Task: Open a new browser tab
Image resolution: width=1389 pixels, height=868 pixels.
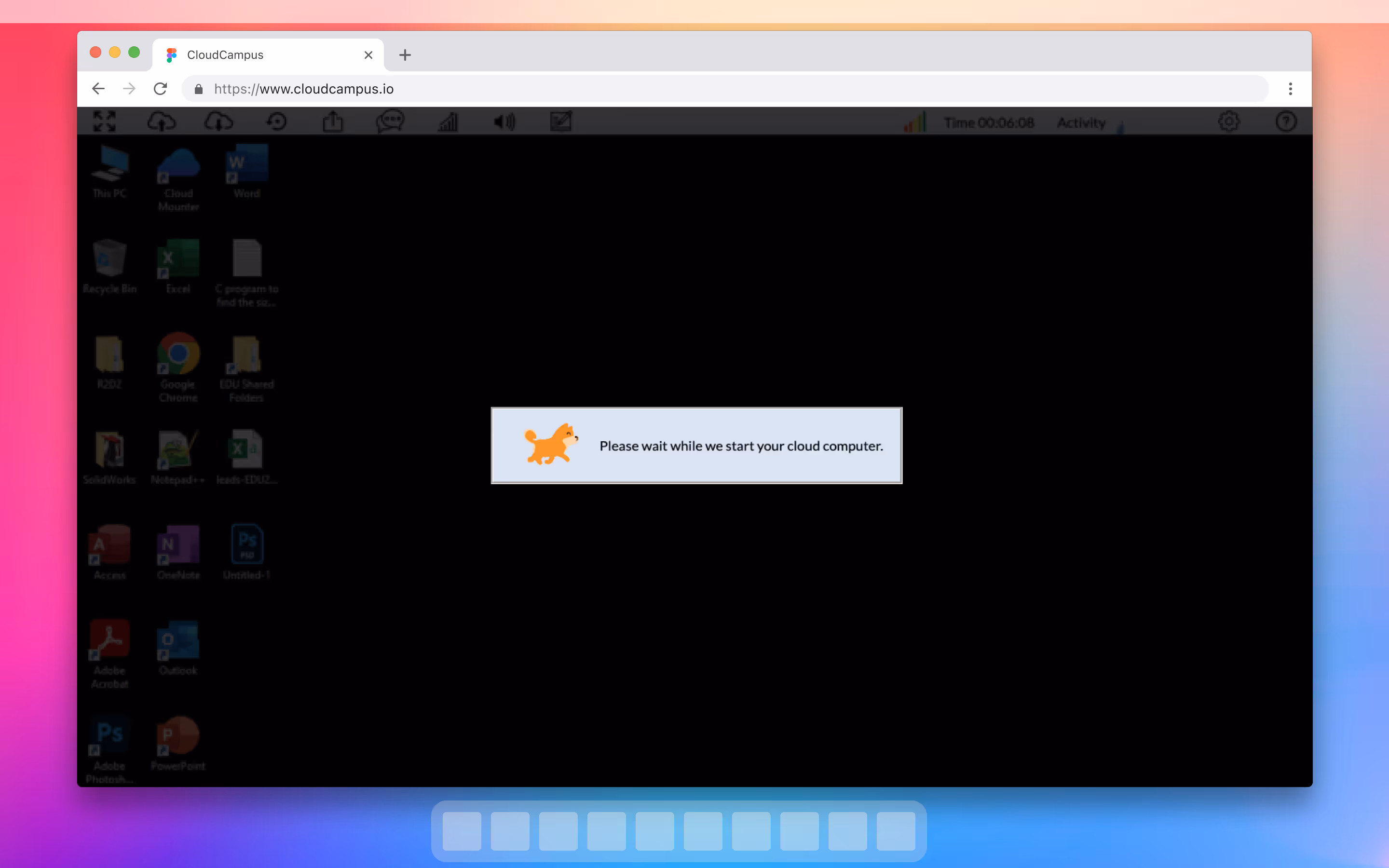Action: click(x=405, y=54)
